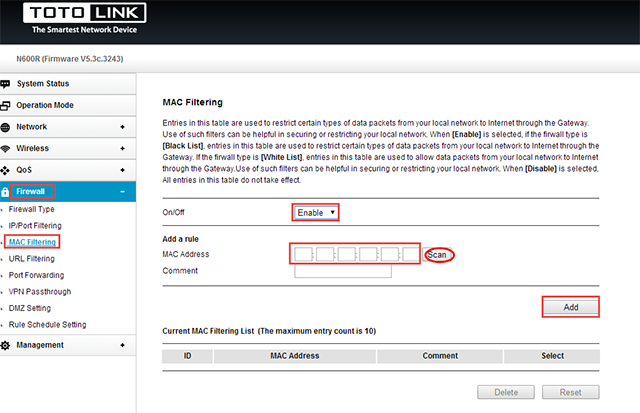Click the Delete button
Screen dimensions: 640x413
[506, 392]
